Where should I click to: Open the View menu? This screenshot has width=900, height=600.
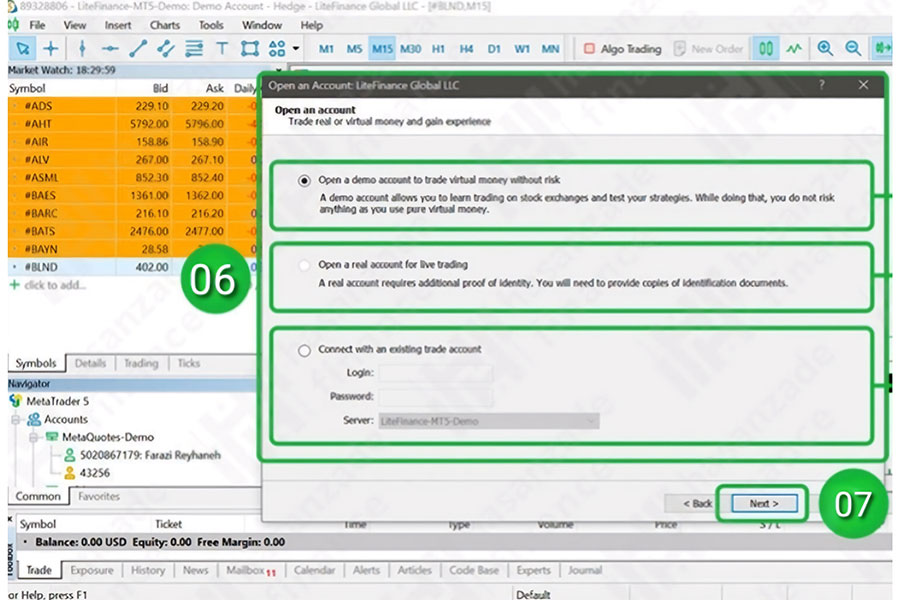(75, 25)
